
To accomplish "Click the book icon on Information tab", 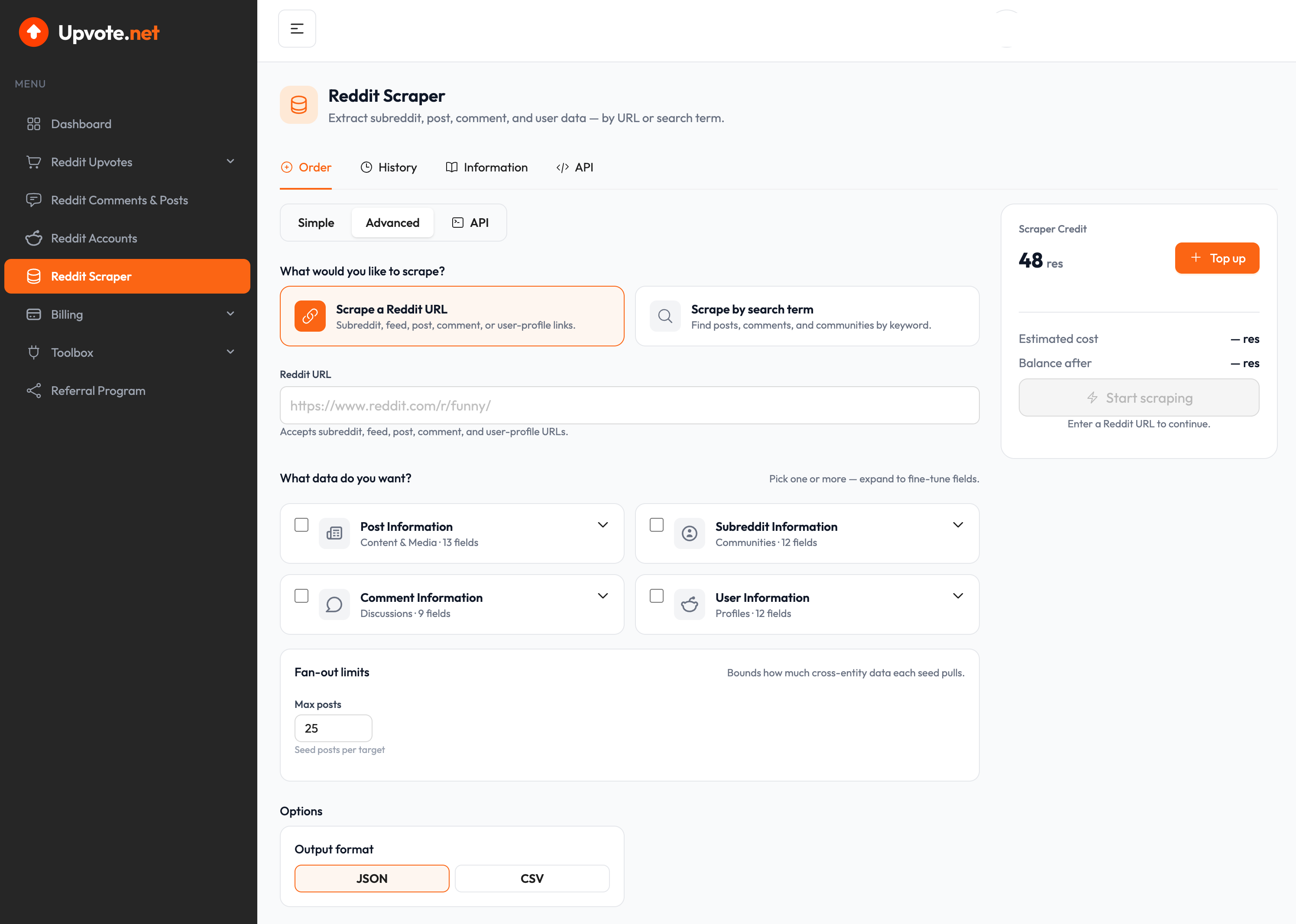I will point(451,167).
